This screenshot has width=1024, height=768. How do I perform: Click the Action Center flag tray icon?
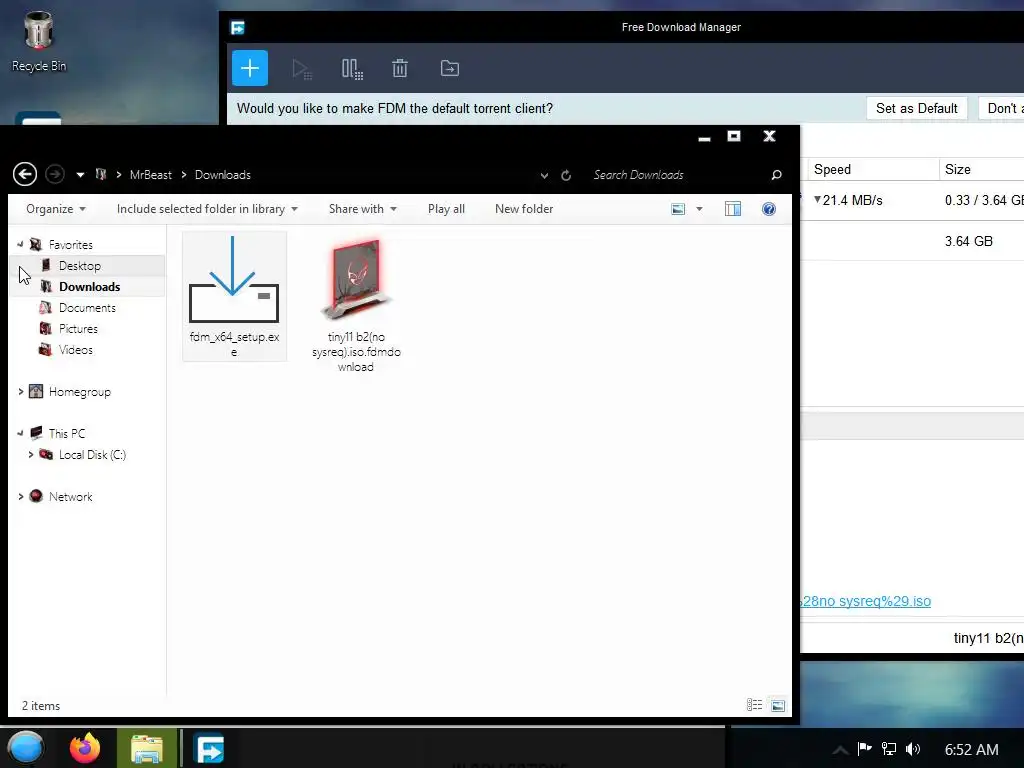865,748
